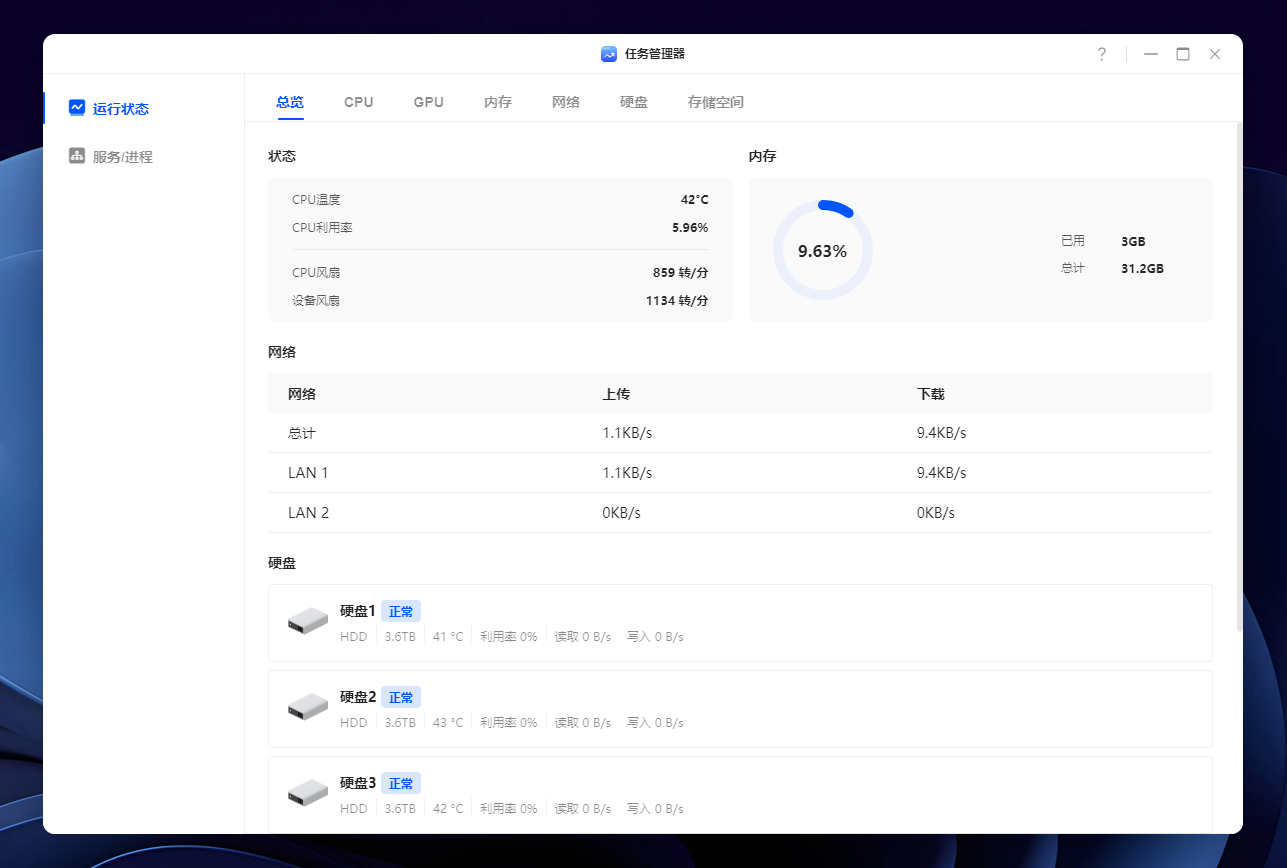The height and width of the screenshot is (868, 1287).
Task: Switch to the GPU tab
Action: coord(429,102)
